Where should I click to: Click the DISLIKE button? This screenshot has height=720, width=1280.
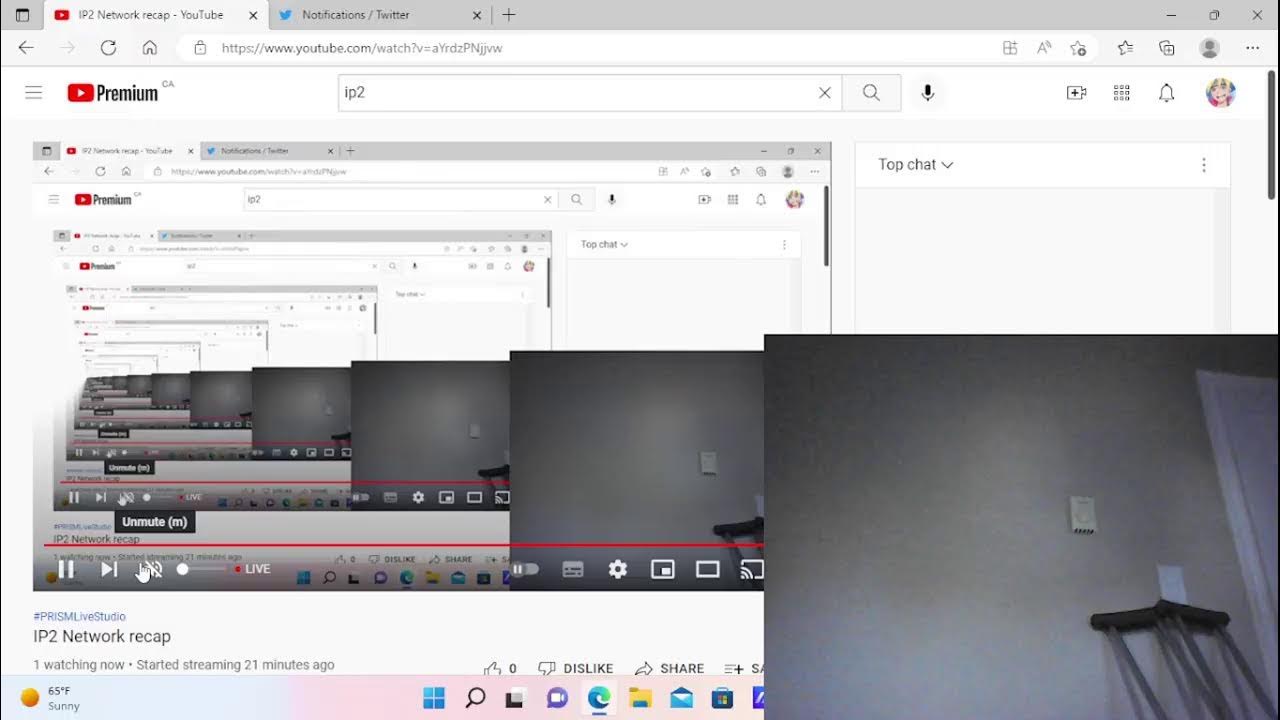[576, 668]
